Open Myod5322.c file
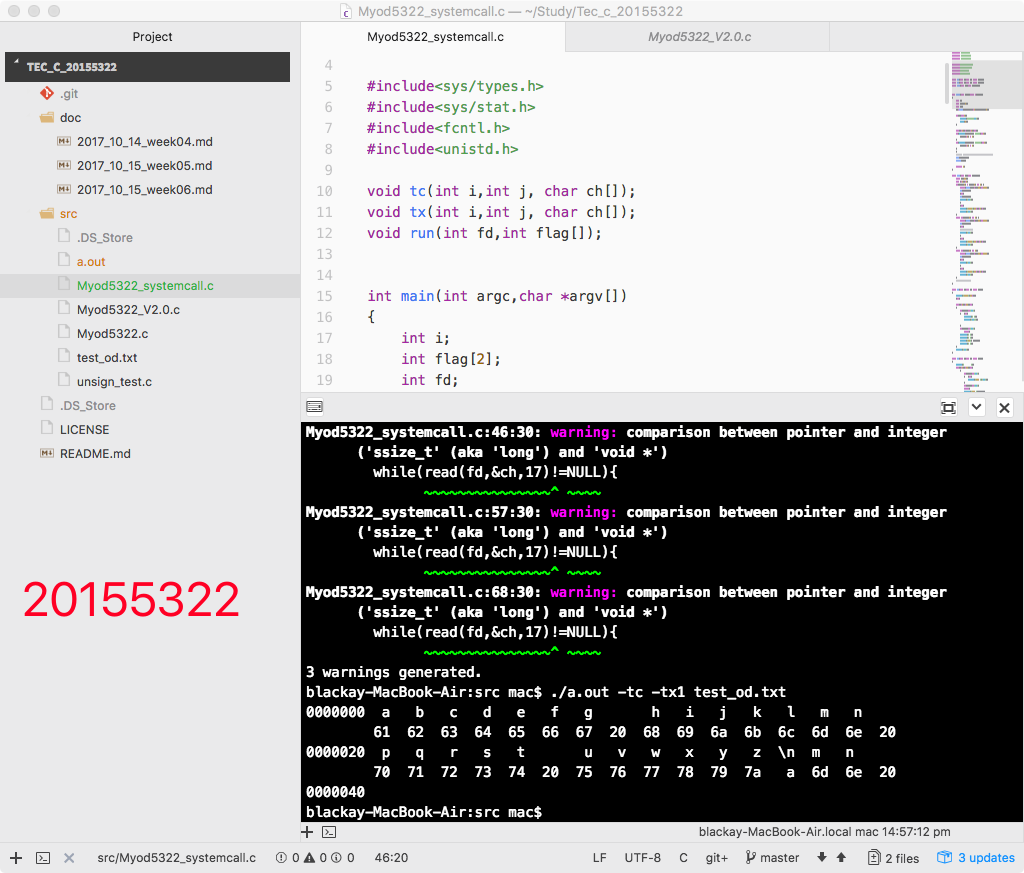Viewport: 1024px width, 873px height. pyautogui.click(x=112, y=334)
